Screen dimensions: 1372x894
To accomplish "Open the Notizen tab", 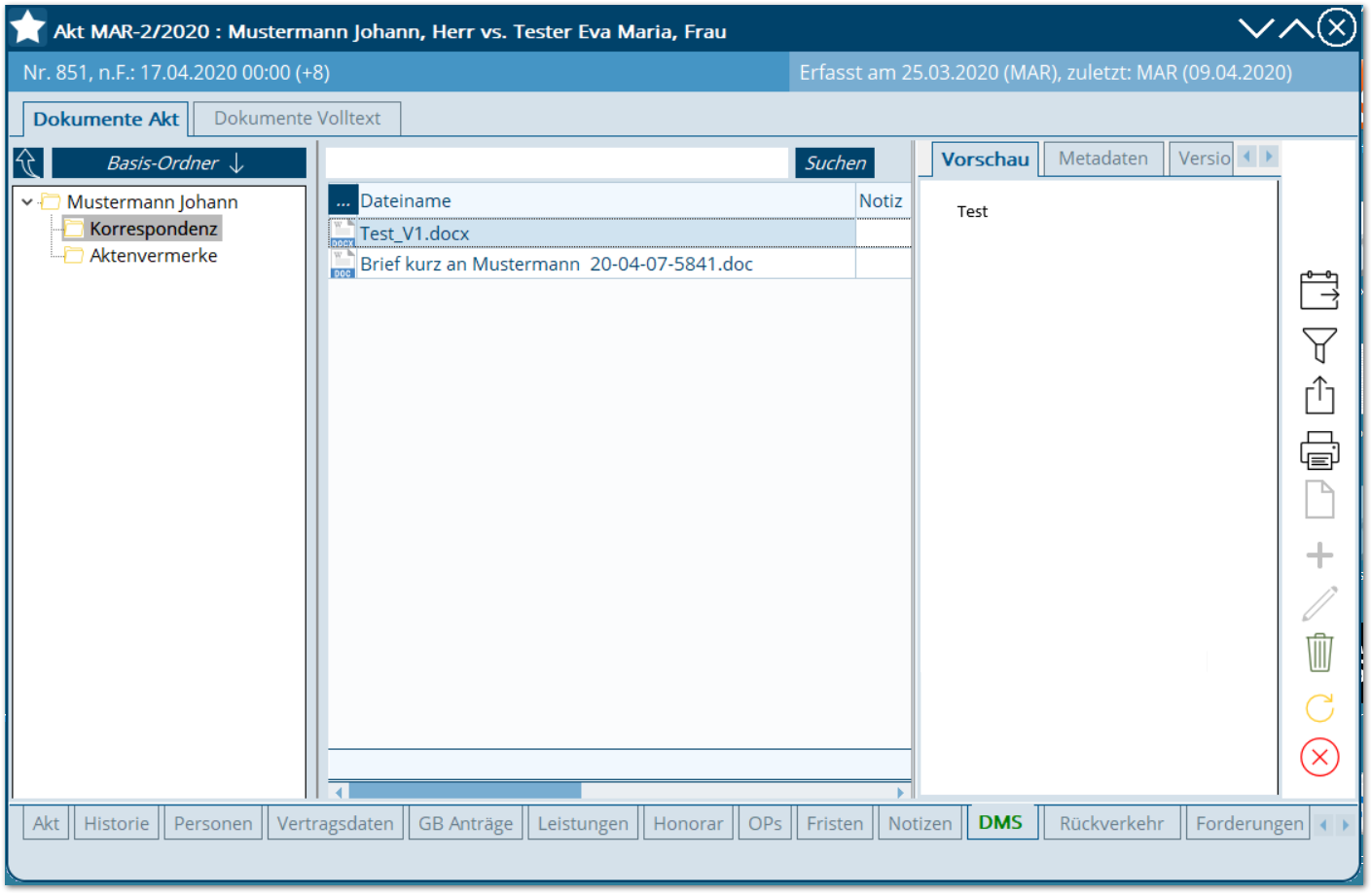I will [x=920, y=823].
